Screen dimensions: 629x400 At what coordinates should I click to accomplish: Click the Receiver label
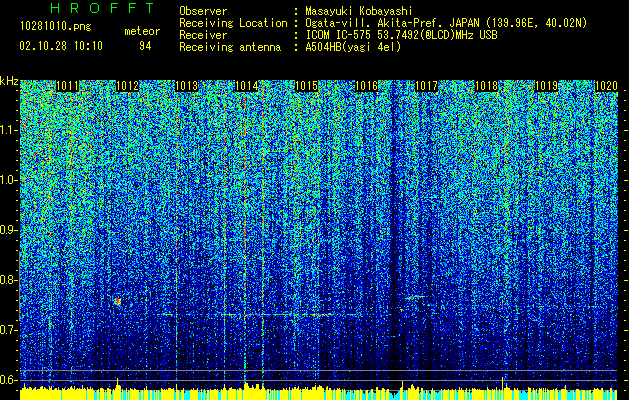(203, 35)
